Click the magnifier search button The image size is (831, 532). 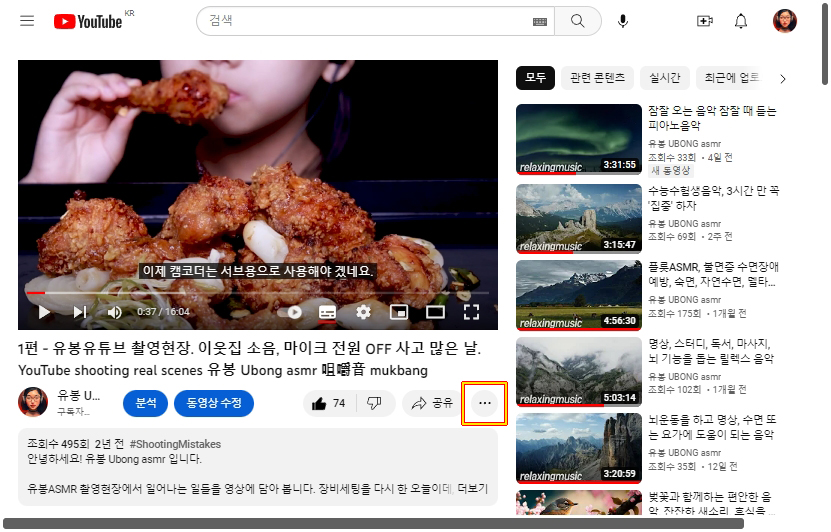[578, 21]
